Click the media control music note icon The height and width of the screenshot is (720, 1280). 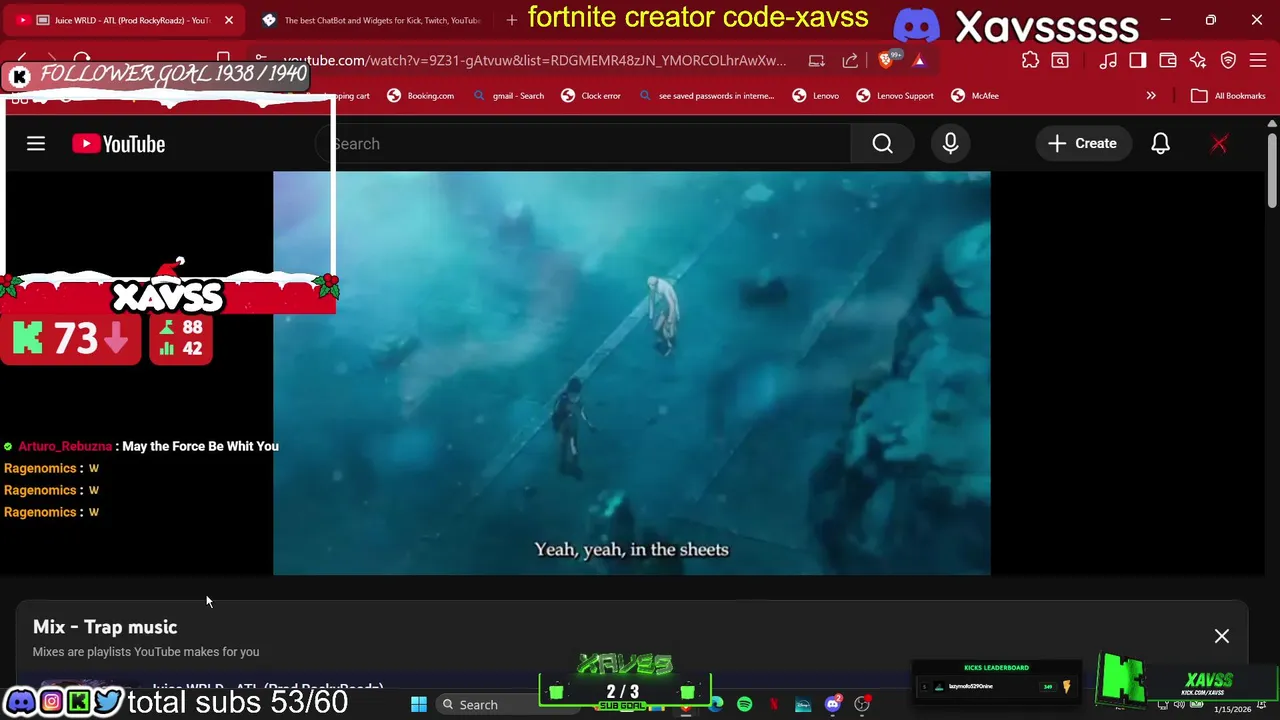coord(1108,60)
